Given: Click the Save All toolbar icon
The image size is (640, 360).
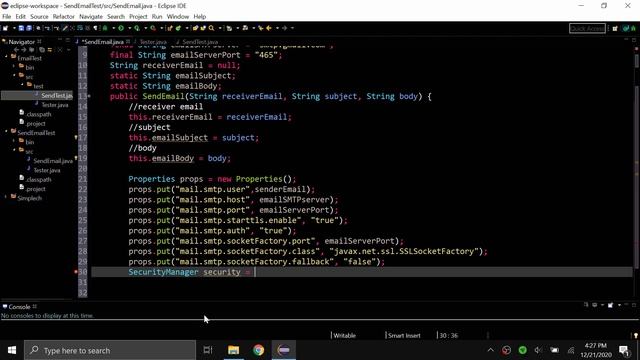Looking at the screenshot, I should [x=29, y=28].
